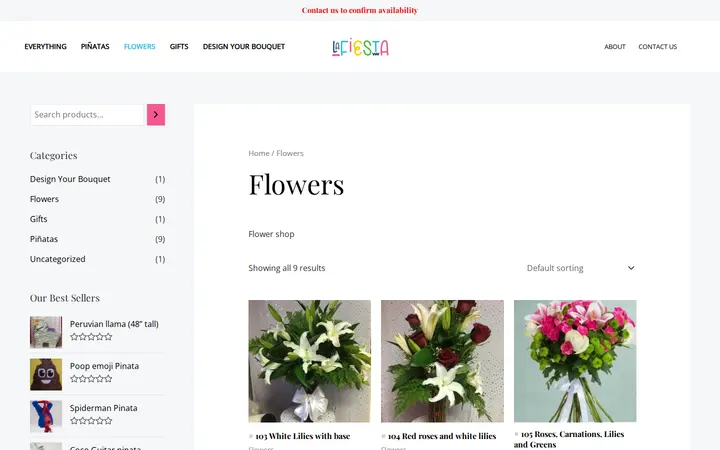
Task: Open Design Your Bouquet category in sidebar
Action: [70, 179]
